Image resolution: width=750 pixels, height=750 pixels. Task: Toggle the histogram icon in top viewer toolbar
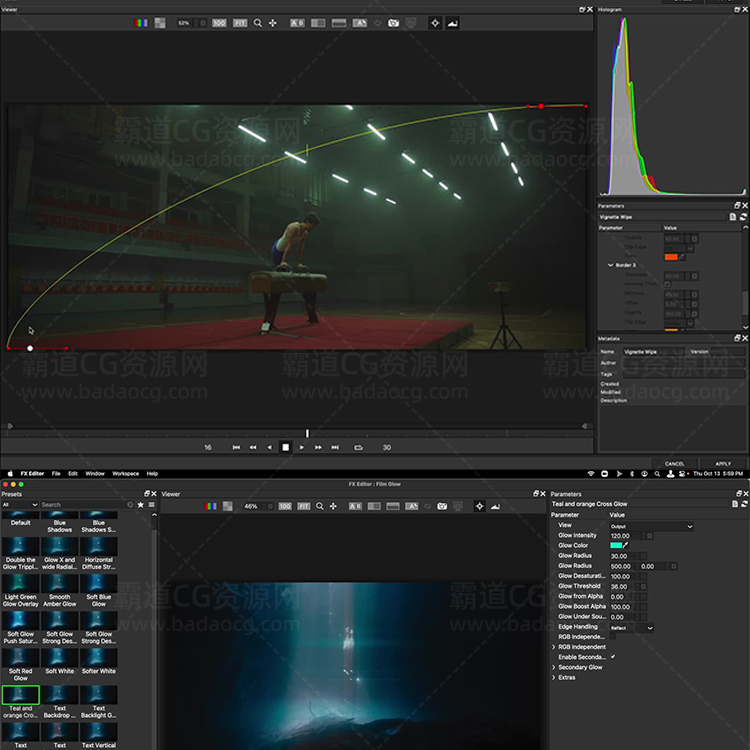click(453, 22)
